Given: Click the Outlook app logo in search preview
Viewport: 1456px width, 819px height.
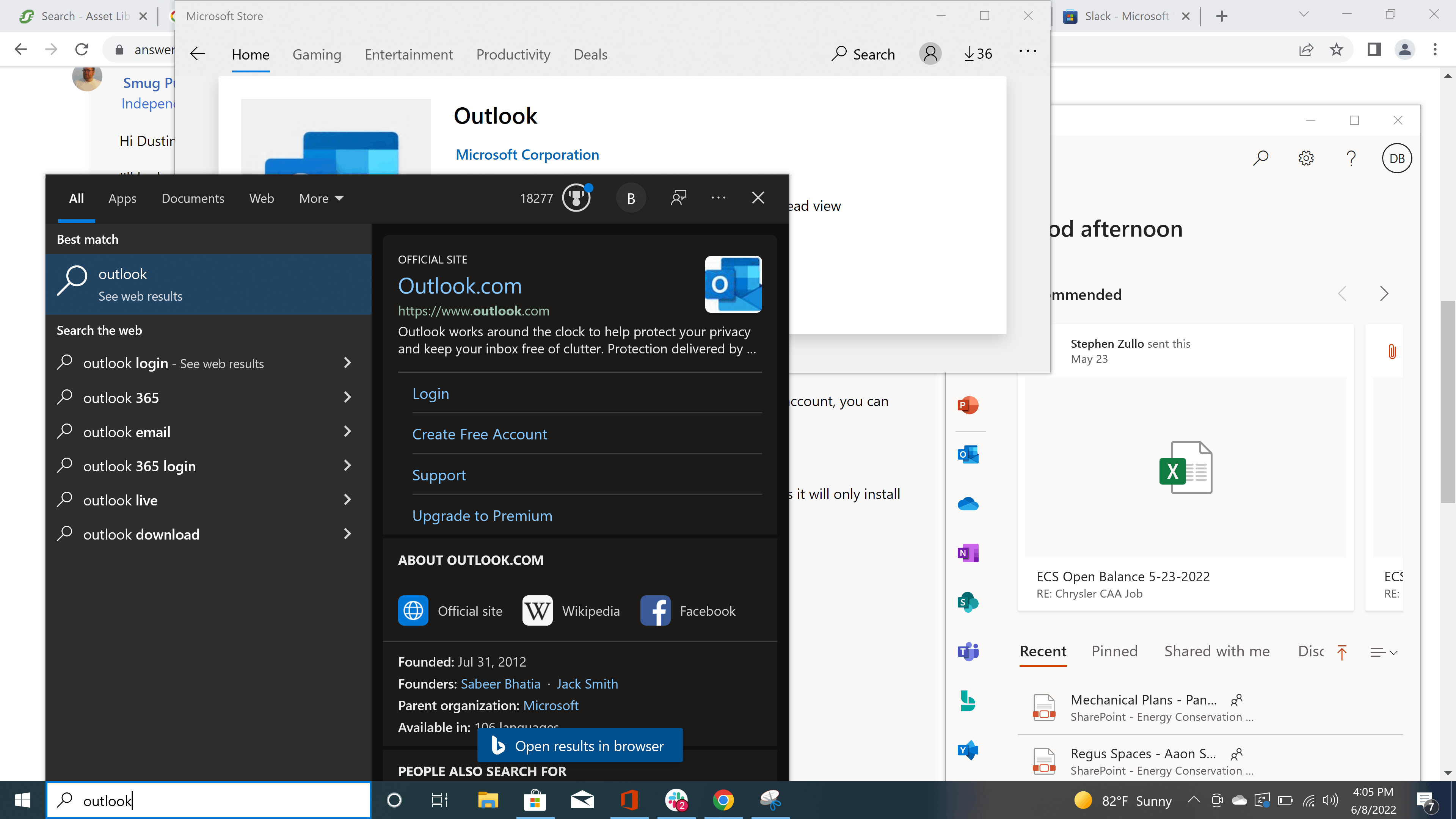Looking at the screenshot, I should pos(733,284).
